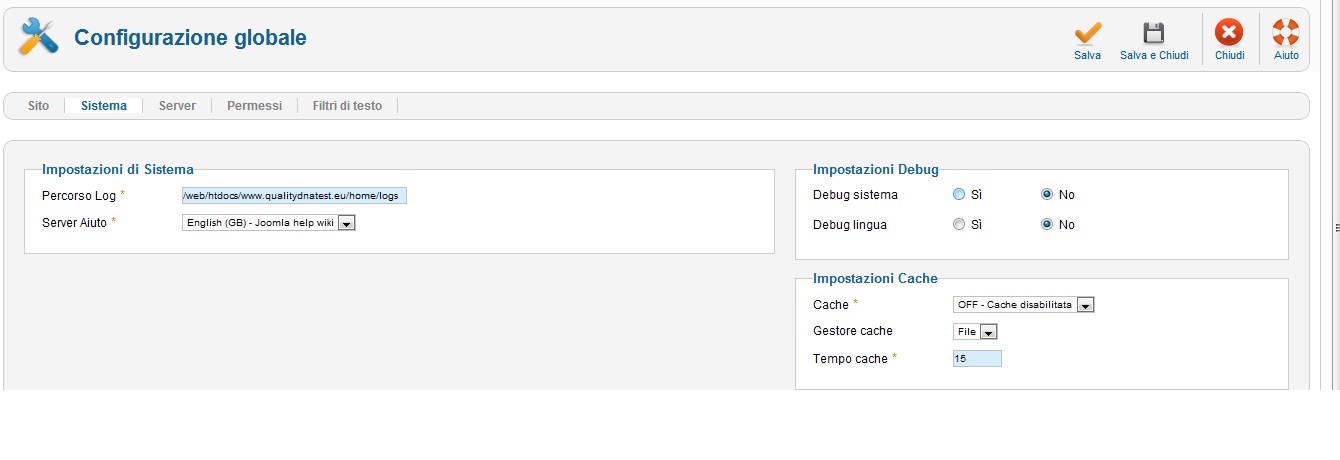Switch to the Sito tab
This screenshot has height=460, width=1340.
[38, 106]
